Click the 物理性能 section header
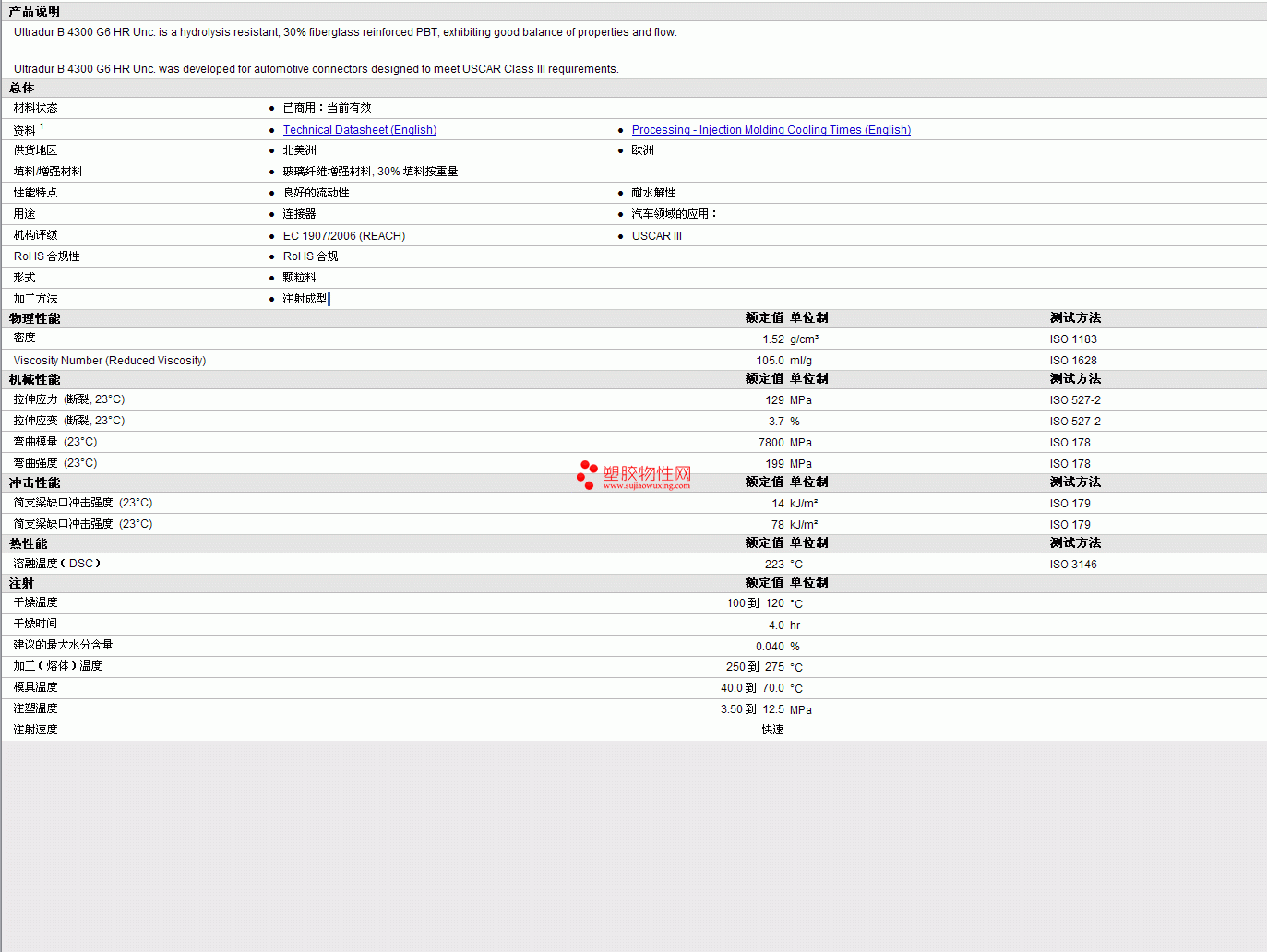Viewport: 1267px width, 952px height. 34,318
